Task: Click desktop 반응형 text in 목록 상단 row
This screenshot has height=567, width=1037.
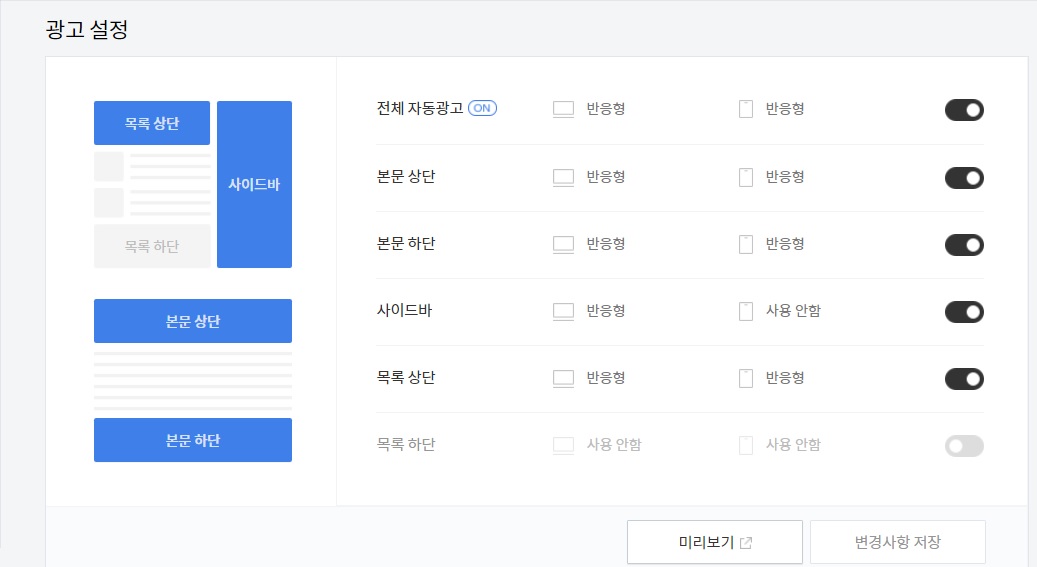Action: coord(606,378)
